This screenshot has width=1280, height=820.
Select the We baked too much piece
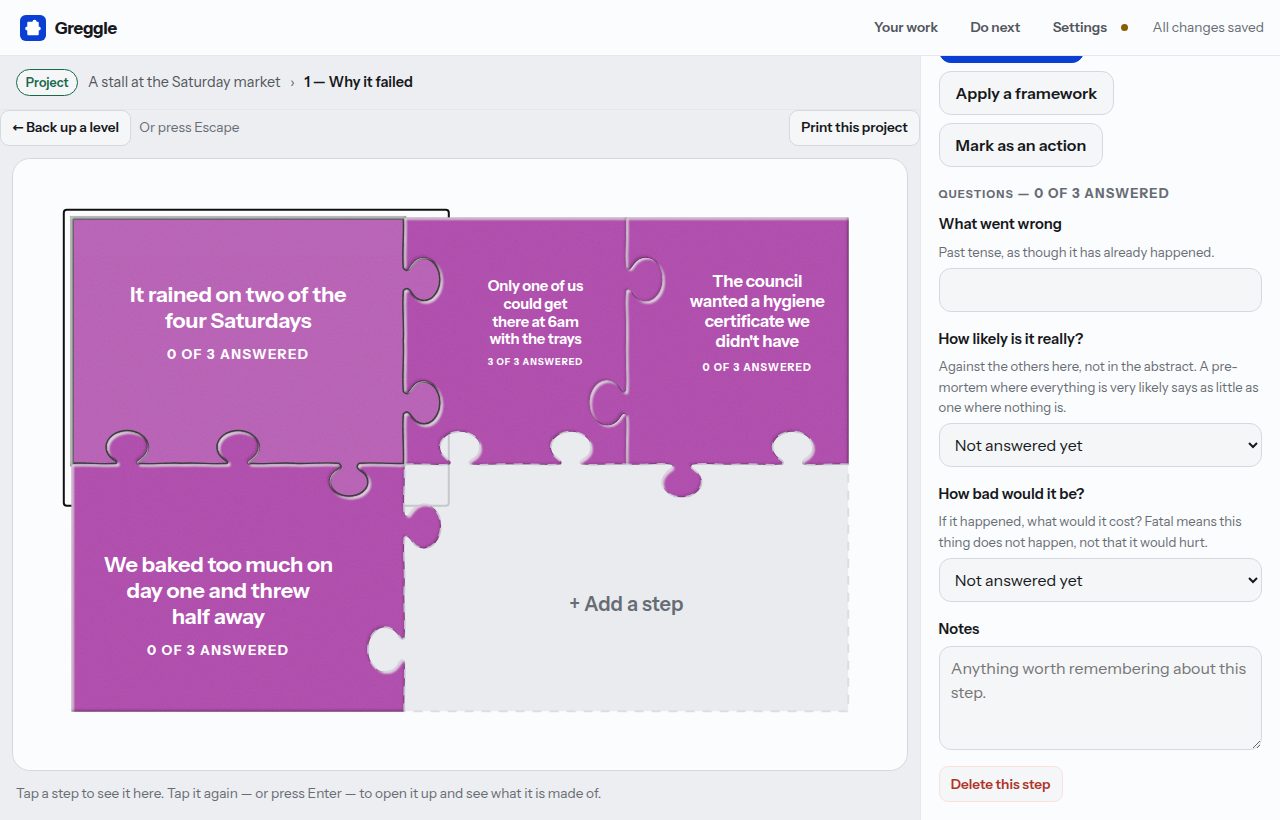click(x=238, y=588)
